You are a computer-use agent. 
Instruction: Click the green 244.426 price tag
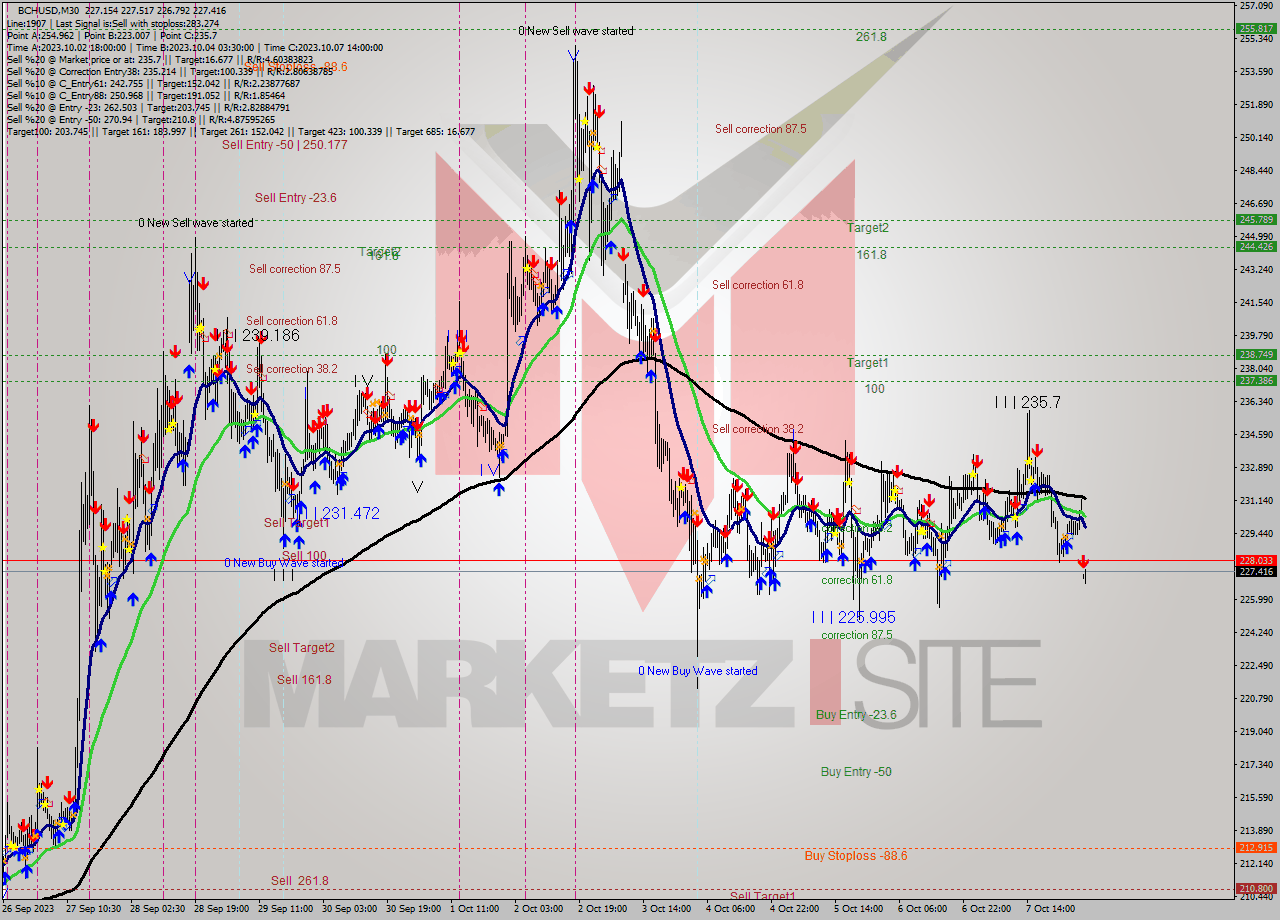click(1257, 246)
